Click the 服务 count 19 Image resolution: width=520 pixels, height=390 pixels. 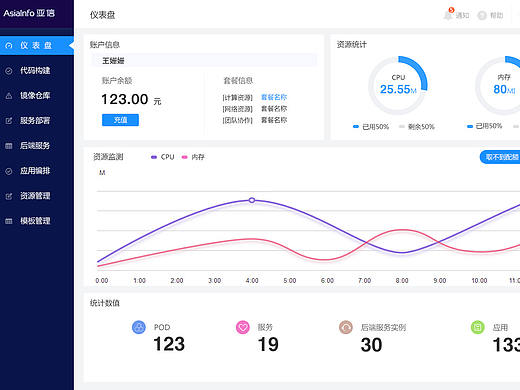point(268,345)
